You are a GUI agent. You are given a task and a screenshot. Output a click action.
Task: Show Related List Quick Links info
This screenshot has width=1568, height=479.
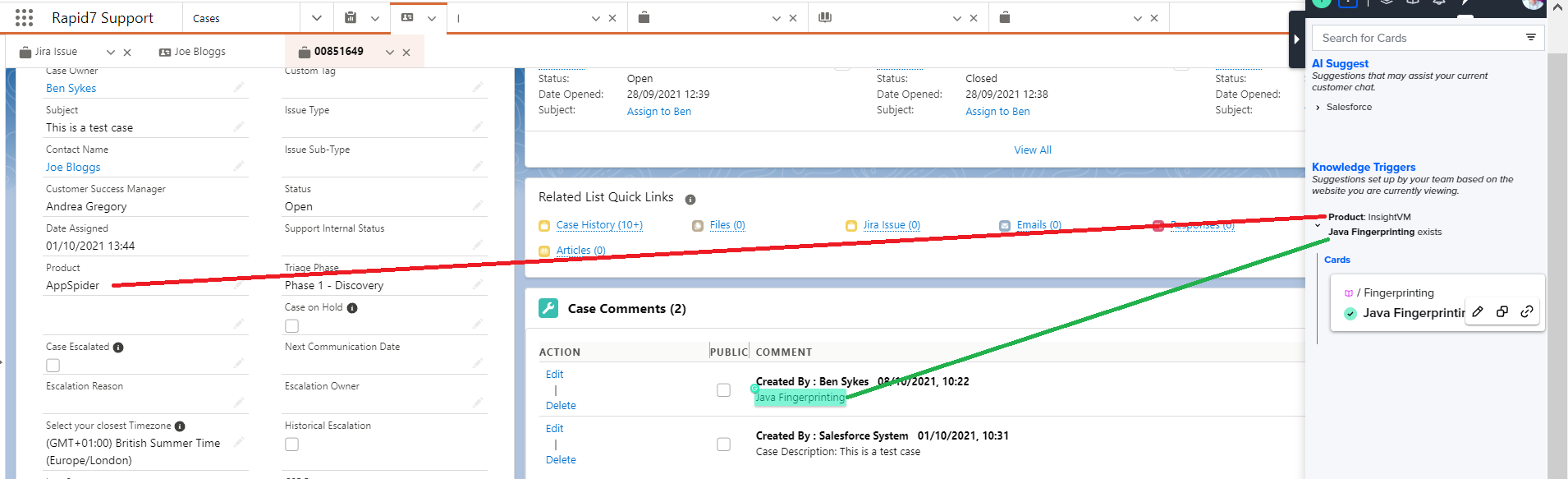pyautogui.click(x=690, y=200)
